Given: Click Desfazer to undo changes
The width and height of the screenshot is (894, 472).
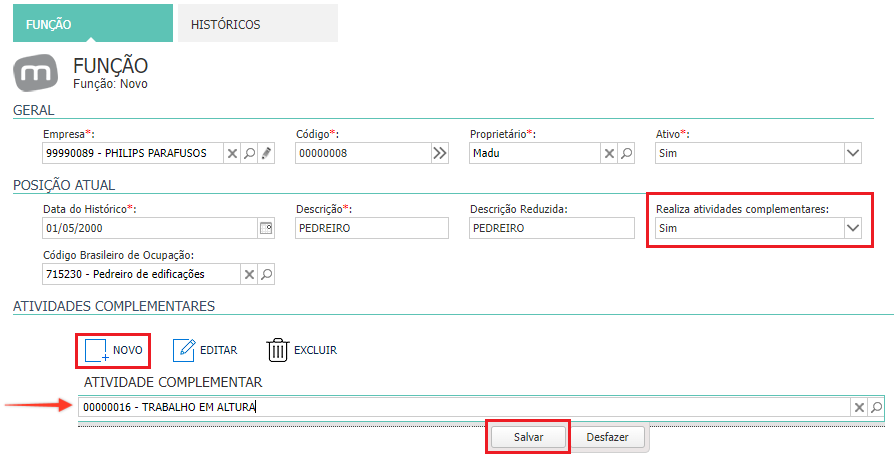Looking at the screenshot, I should point(607,437).
